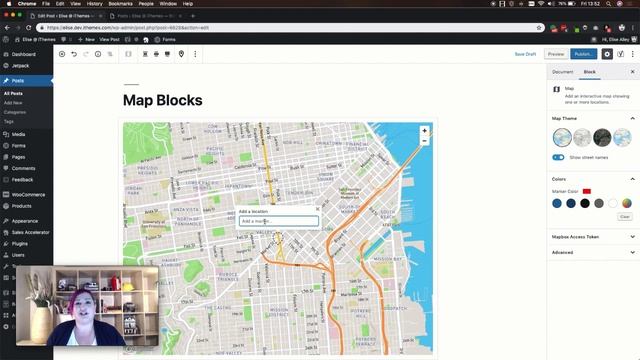Open the Chrome three-dot menu
Image resolution: width=640 pixels, height=360 pixels.
pyautogui.click(x=633, y=28)
